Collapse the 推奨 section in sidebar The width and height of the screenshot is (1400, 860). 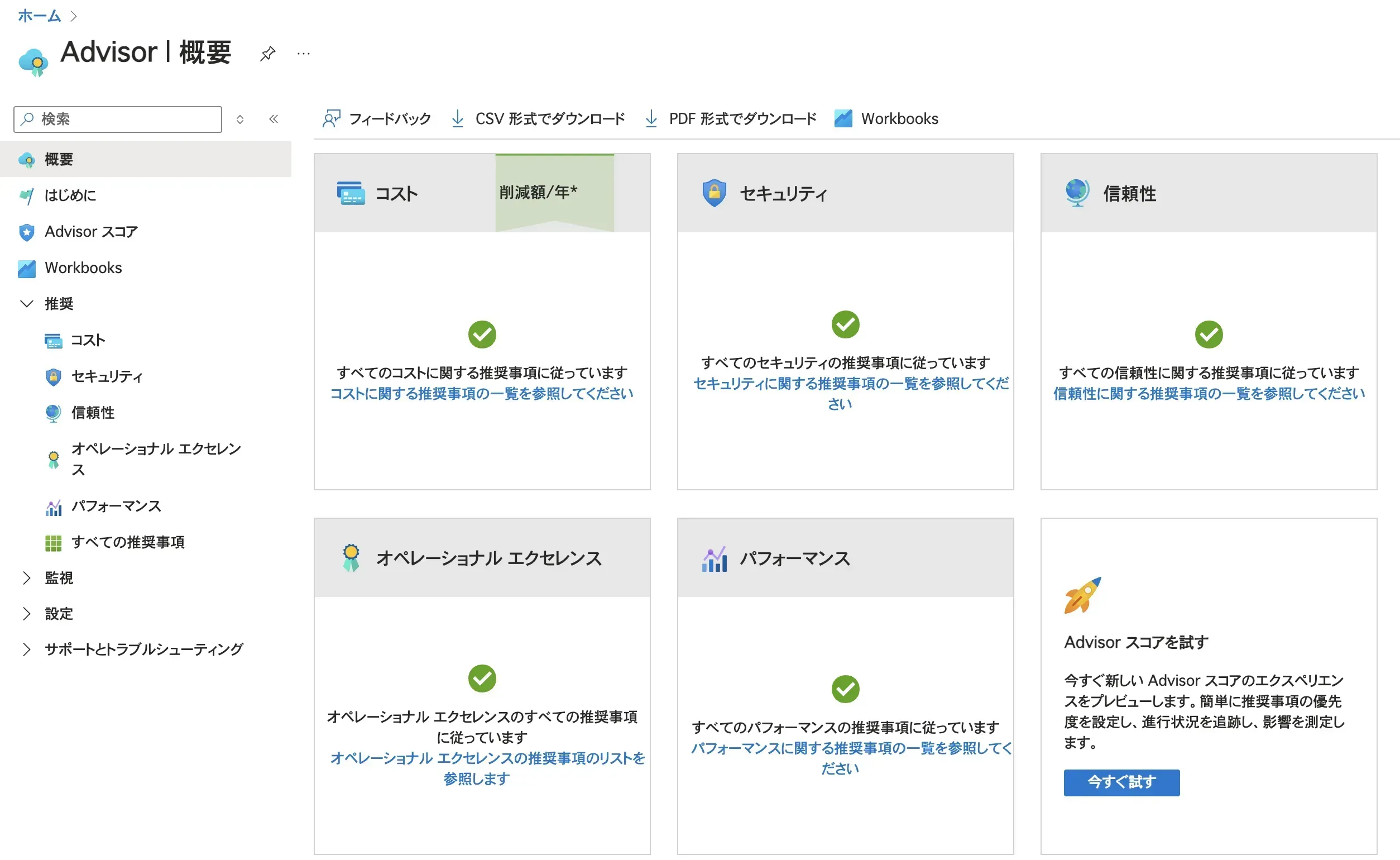tap(26, 303)
